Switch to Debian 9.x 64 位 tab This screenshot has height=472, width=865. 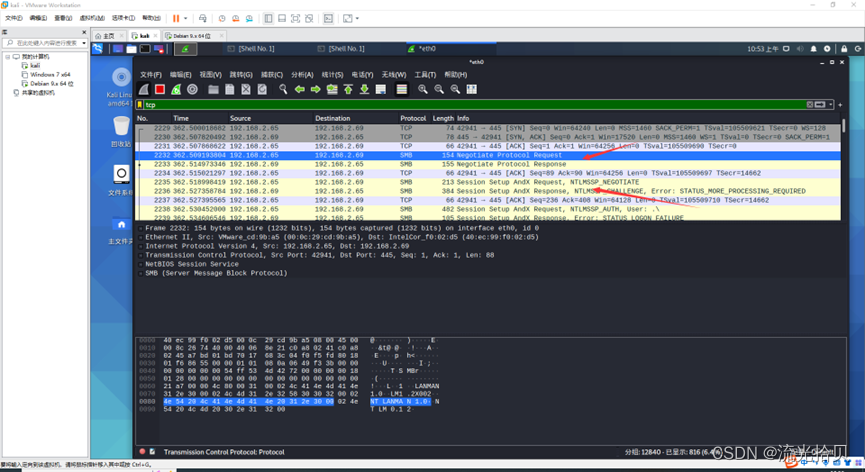coord(192,36)
